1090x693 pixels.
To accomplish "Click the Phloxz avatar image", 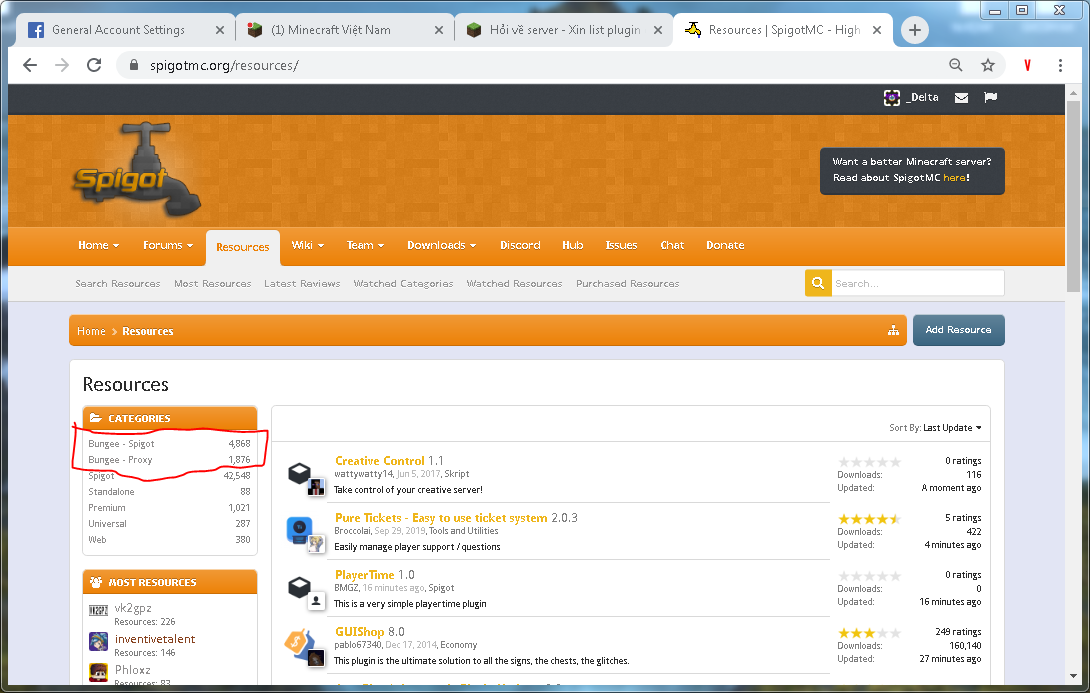I will coord(98,672).
